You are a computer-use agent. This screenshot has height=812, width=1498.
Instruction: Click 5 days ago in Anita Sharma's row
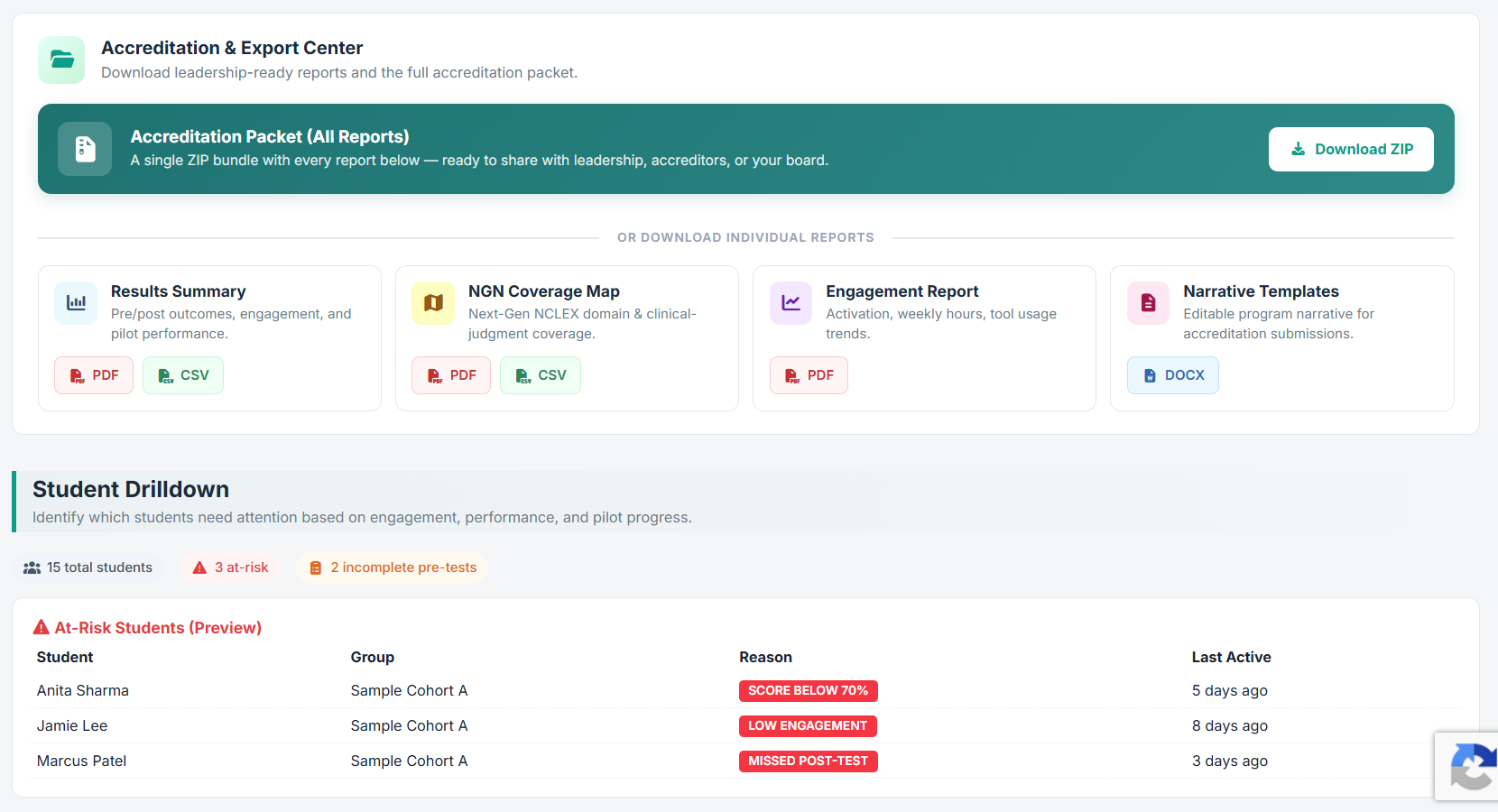pyautogui.click(x=1230, y=690)
